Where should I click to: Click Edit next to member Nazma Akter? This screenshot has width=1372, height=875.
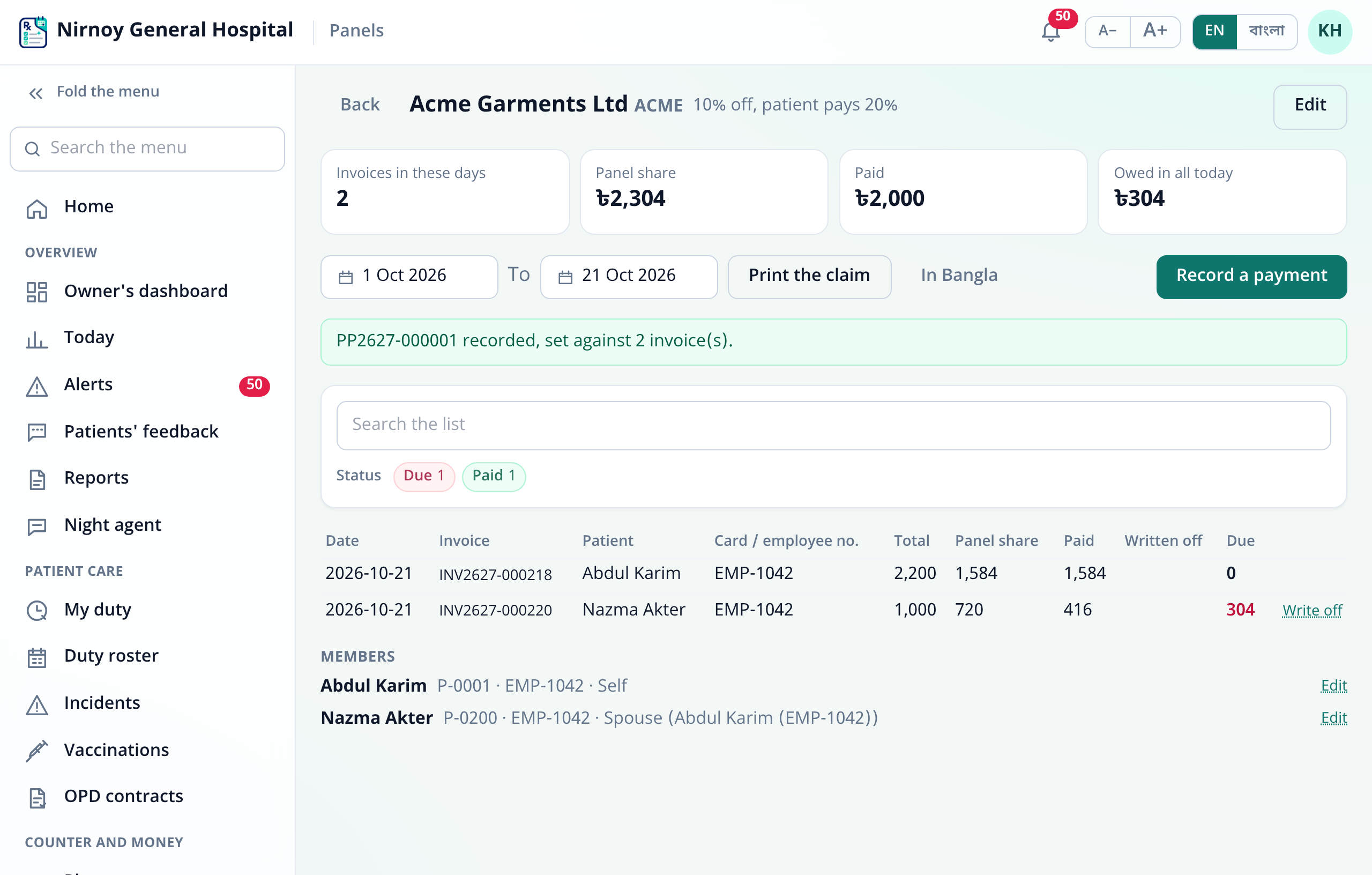click(x=1334, y=718)
